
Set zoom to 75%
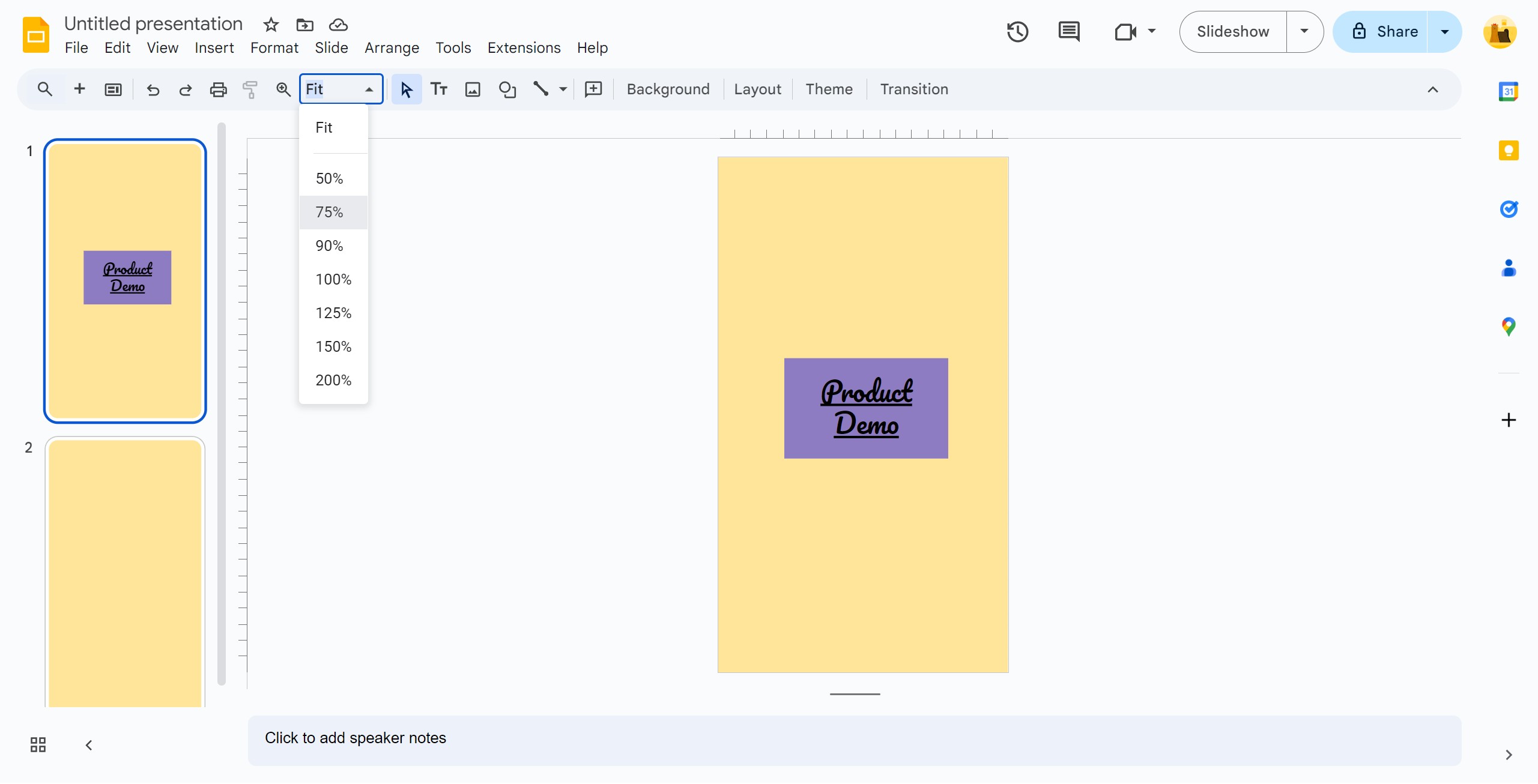333,212
